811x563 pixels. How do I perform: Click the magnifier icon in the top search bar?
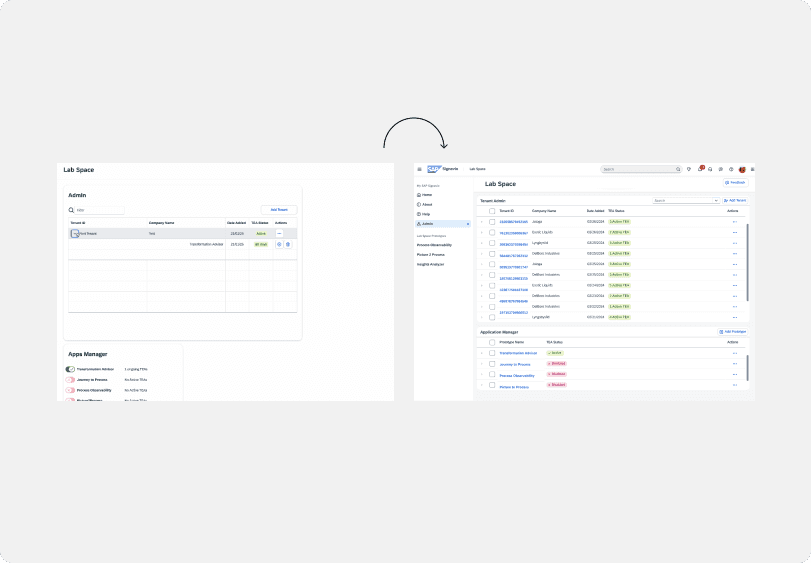pyautogui.click(x=678, y=169)
